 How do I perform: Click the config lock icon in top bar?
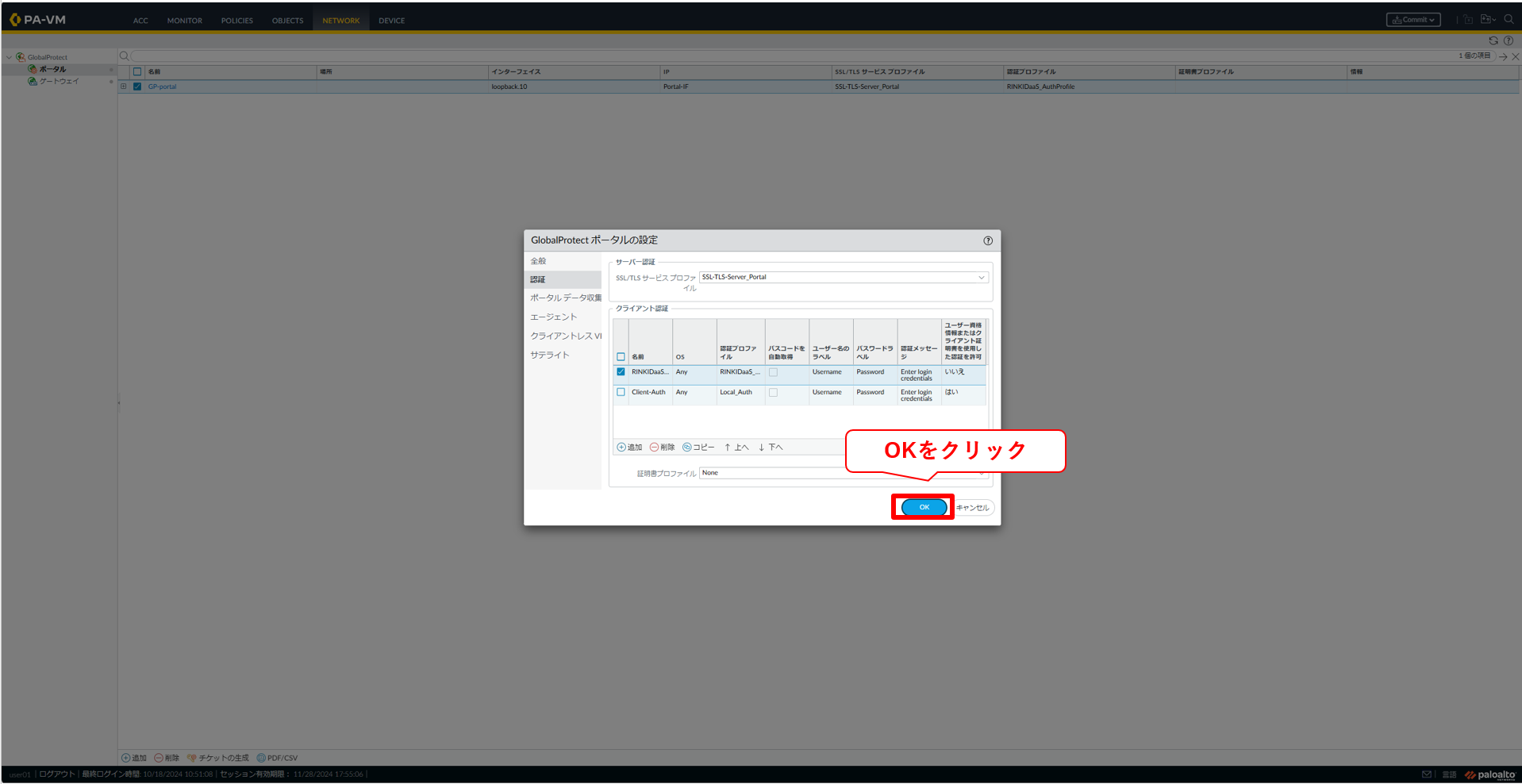click(1468, 20)
